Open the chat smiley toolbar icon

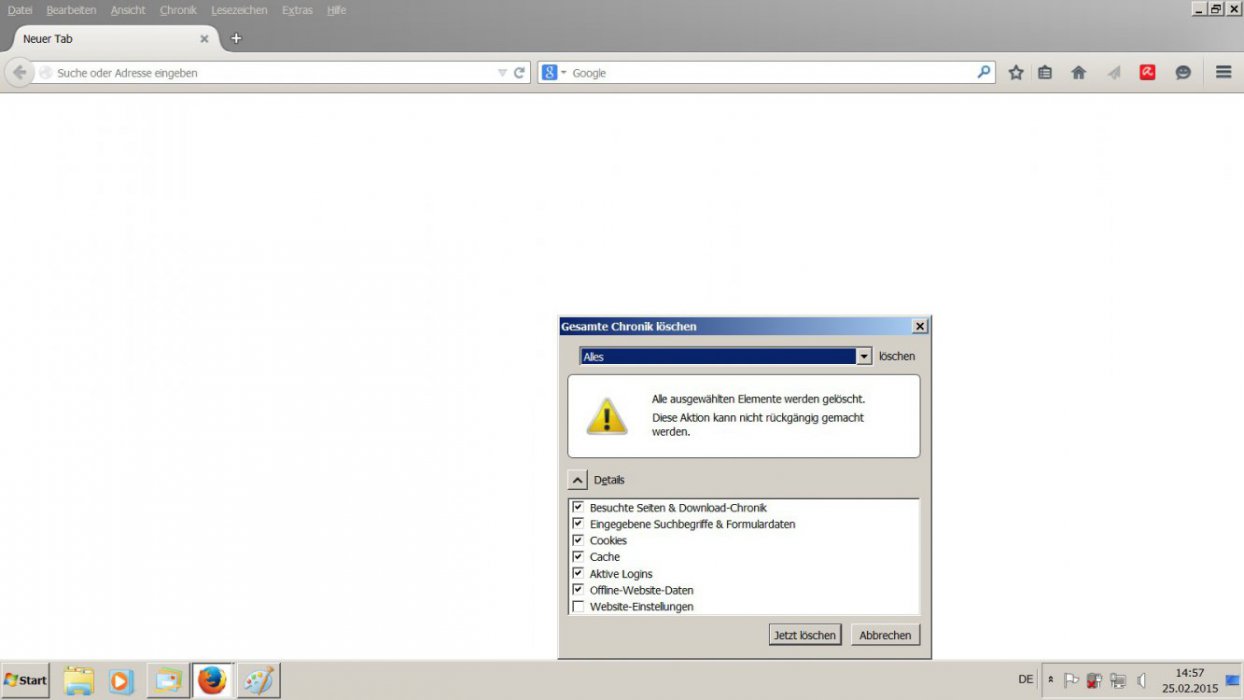1183,73
